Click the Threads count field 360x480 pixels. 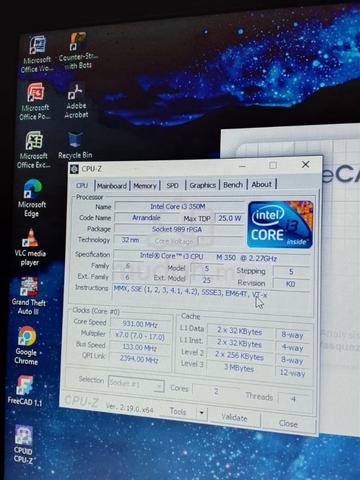(293, 399)
